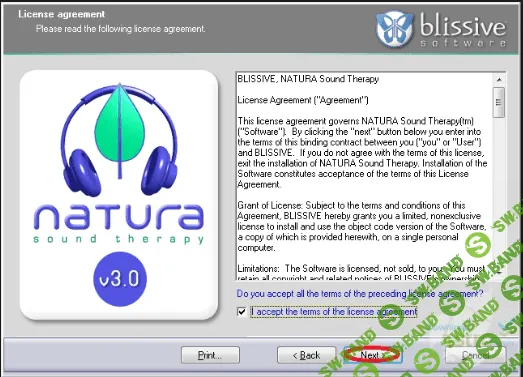Click 'Please read the following license agreement' text
The width and height of the screenshot is (523, 377).
(x=120, y=29)
